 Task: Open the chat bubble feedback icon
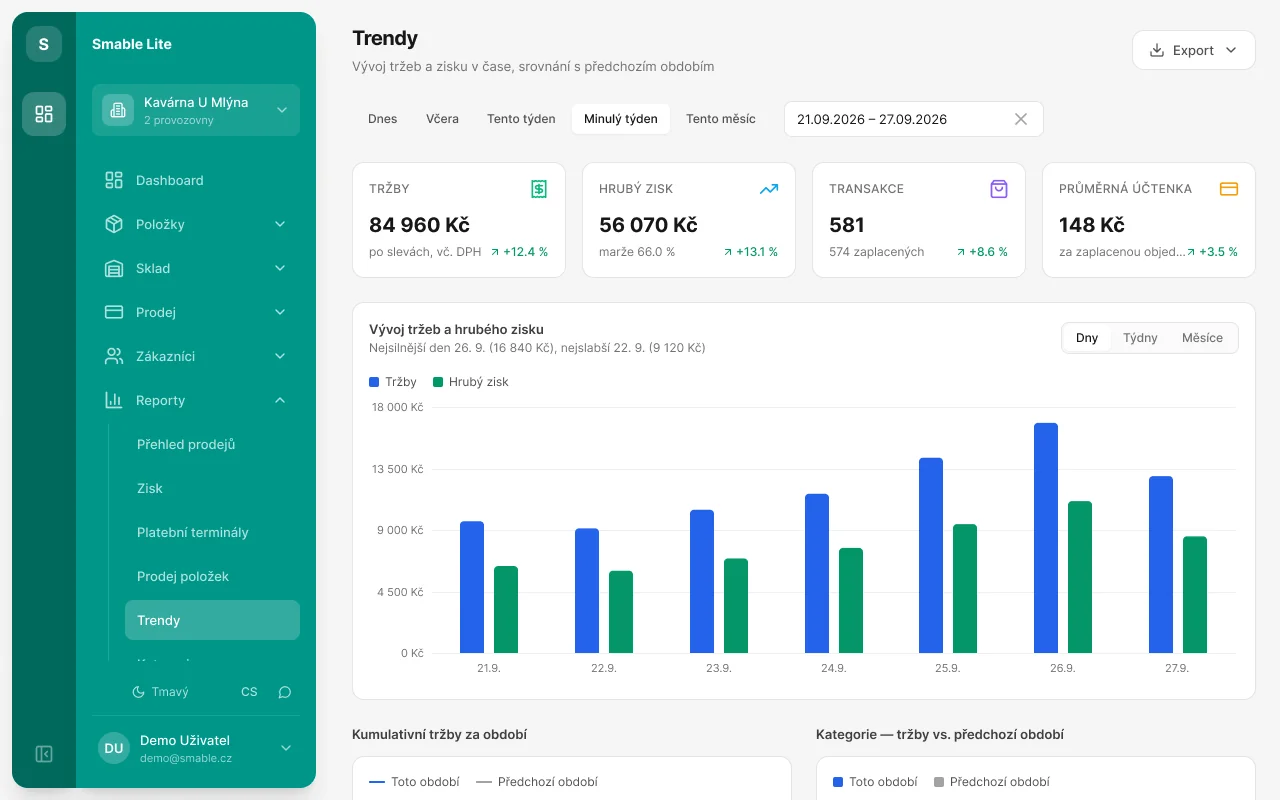[x=285, y=692]
